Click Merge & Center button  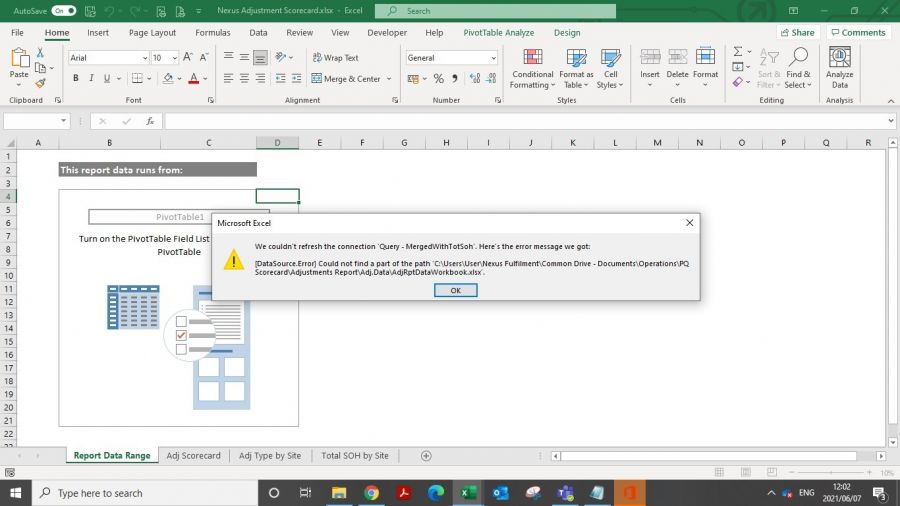346,79
